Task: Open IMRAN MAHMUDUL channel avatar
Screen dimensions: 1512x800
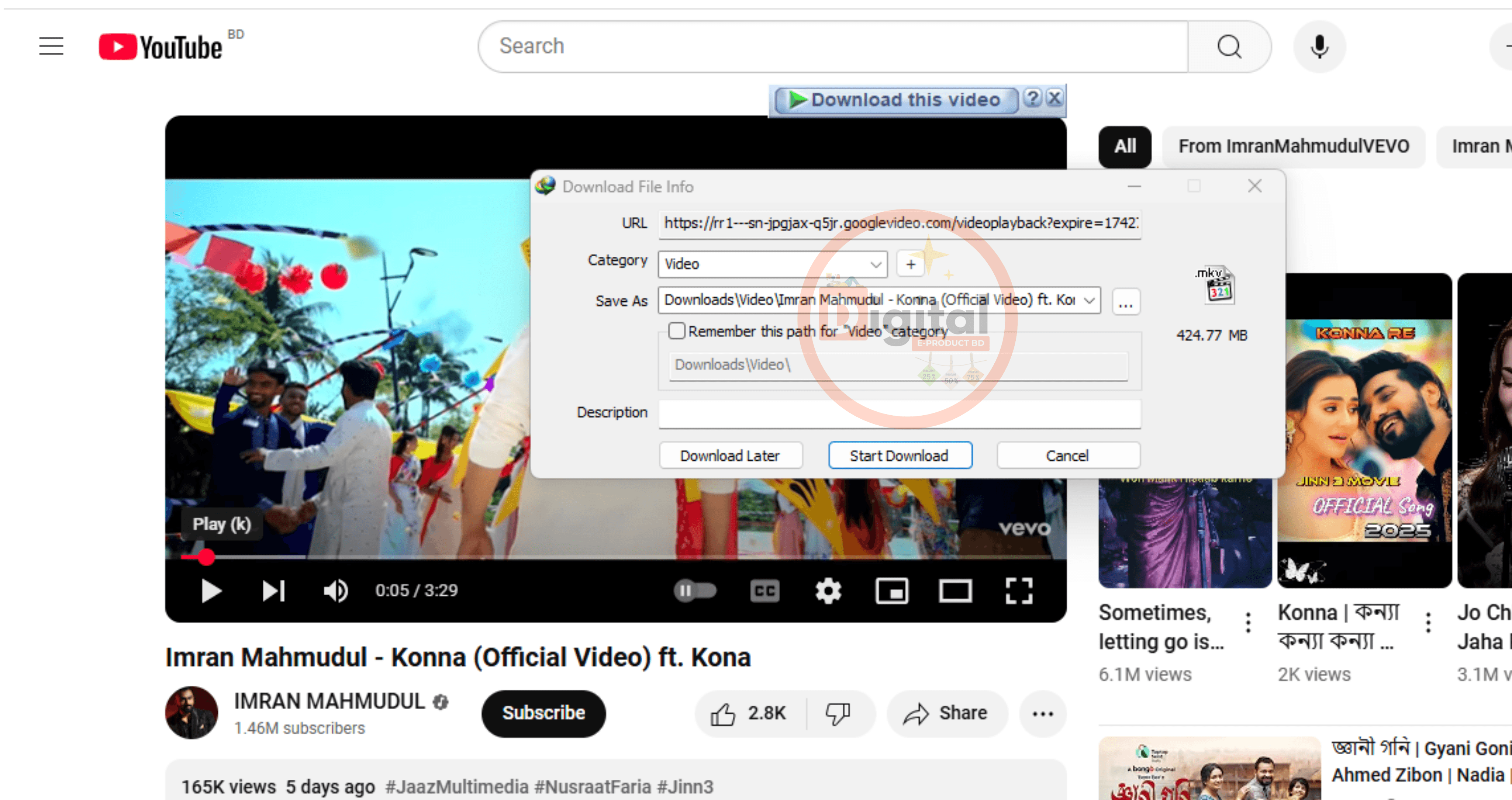Action: click(191, 713)
